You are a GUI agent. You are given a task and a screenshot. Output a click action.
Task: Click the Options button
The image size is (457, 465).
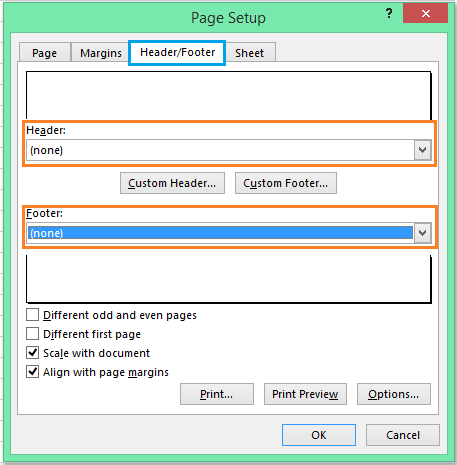[394, 394]
